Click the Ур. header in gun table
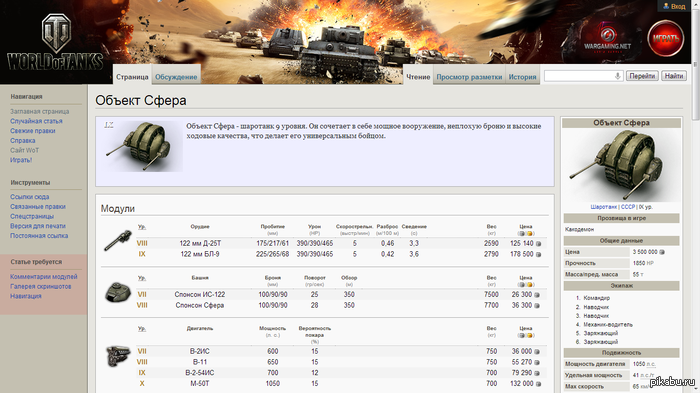This screenshot has width=700, height=393. pos(142,227)
